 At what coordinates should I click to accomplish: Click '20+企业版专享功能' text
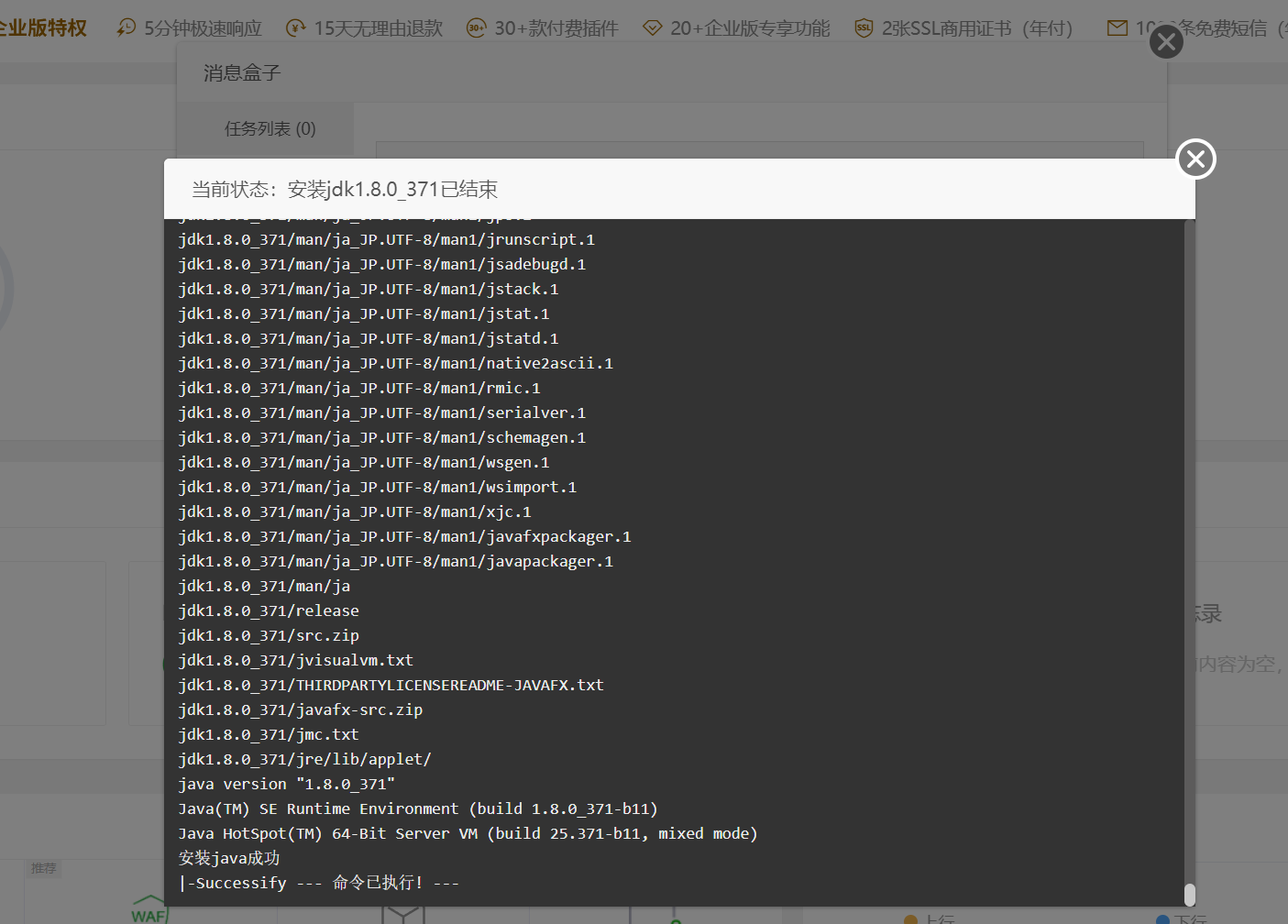click(x=750, y=28)
